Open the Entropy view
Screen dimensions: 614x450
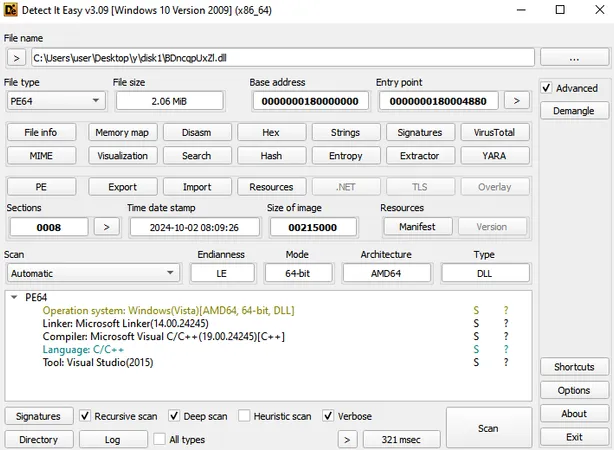coord(346,155)
